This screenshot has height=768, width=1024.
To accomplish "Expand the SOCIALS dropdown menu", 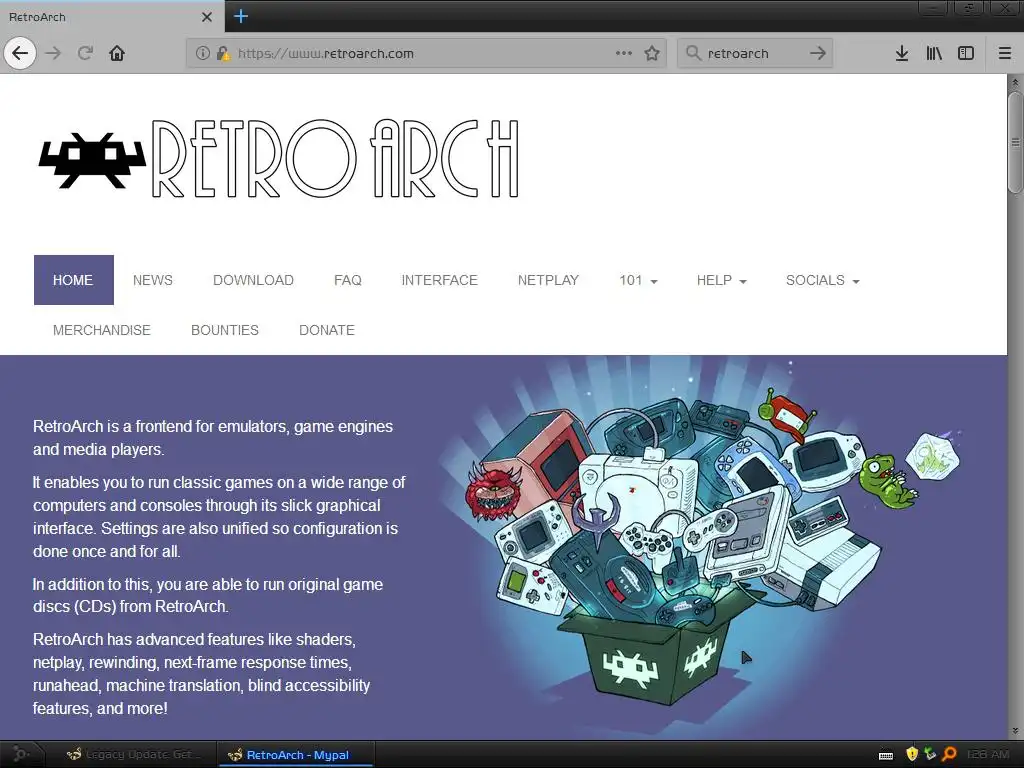I will pos(822,280).
